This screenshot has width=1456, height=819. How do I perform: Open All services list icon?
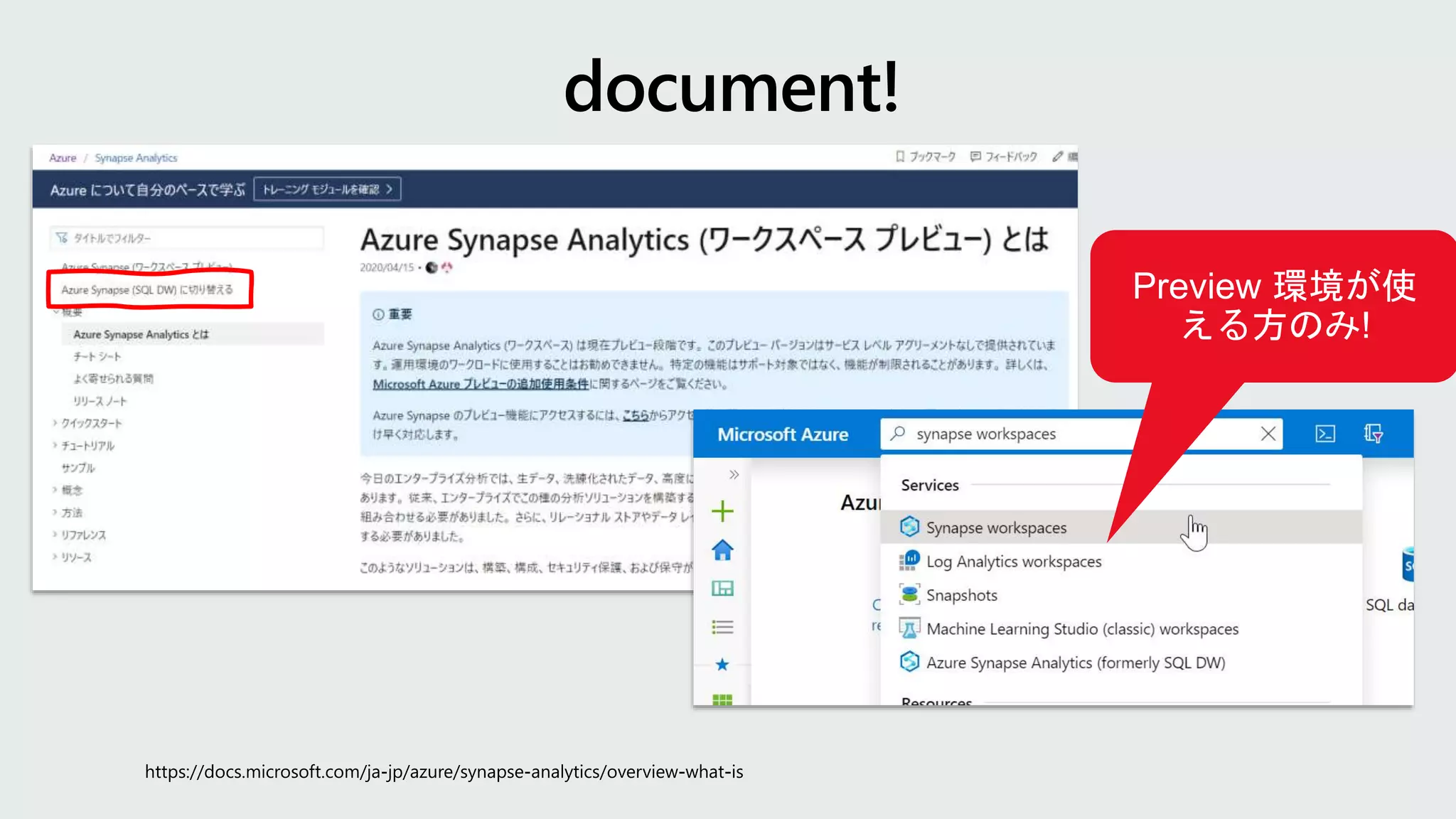(722, 626)
